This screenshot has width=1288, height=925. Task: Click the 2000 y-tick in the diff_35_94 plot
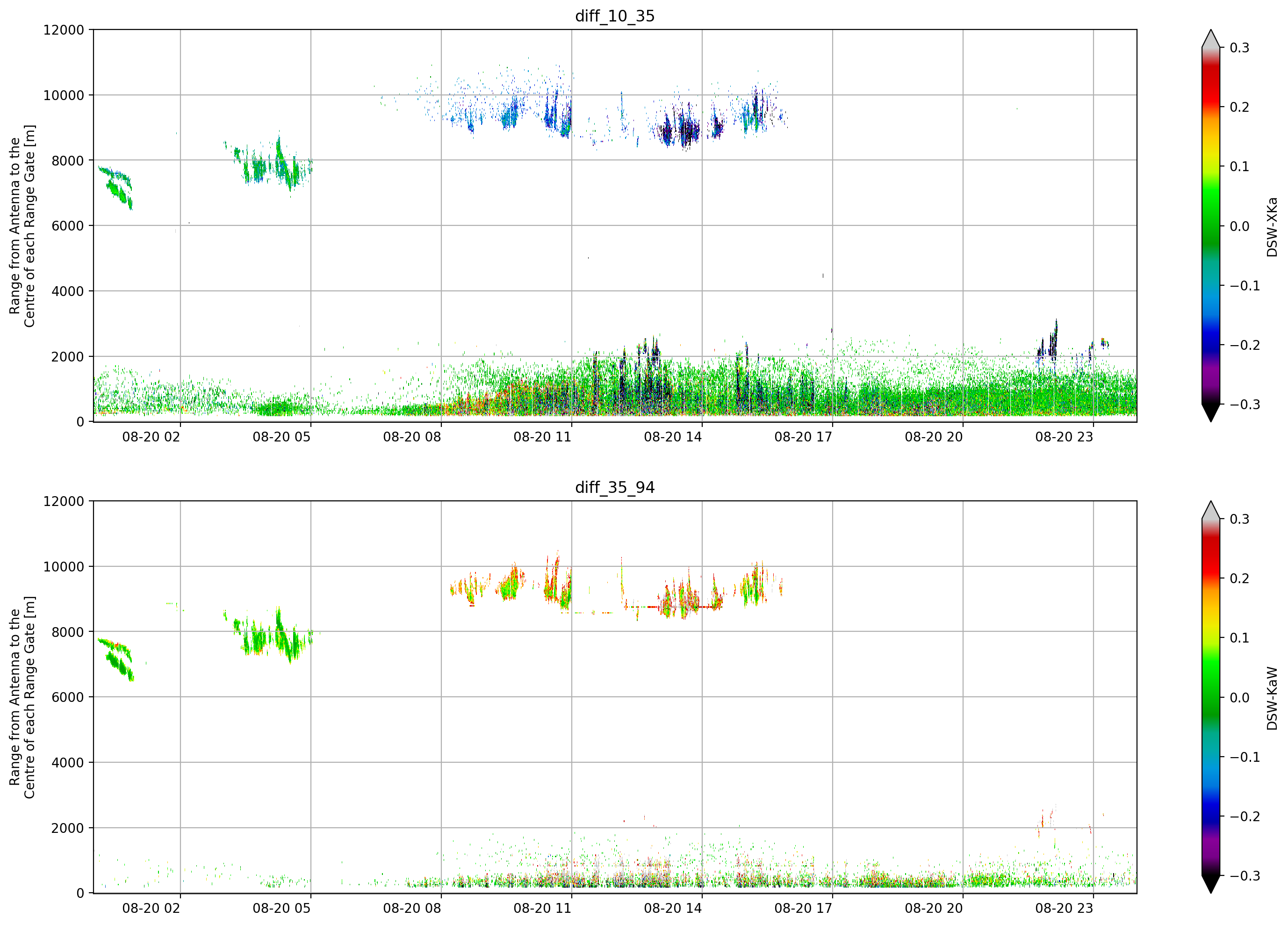(68, 828)
